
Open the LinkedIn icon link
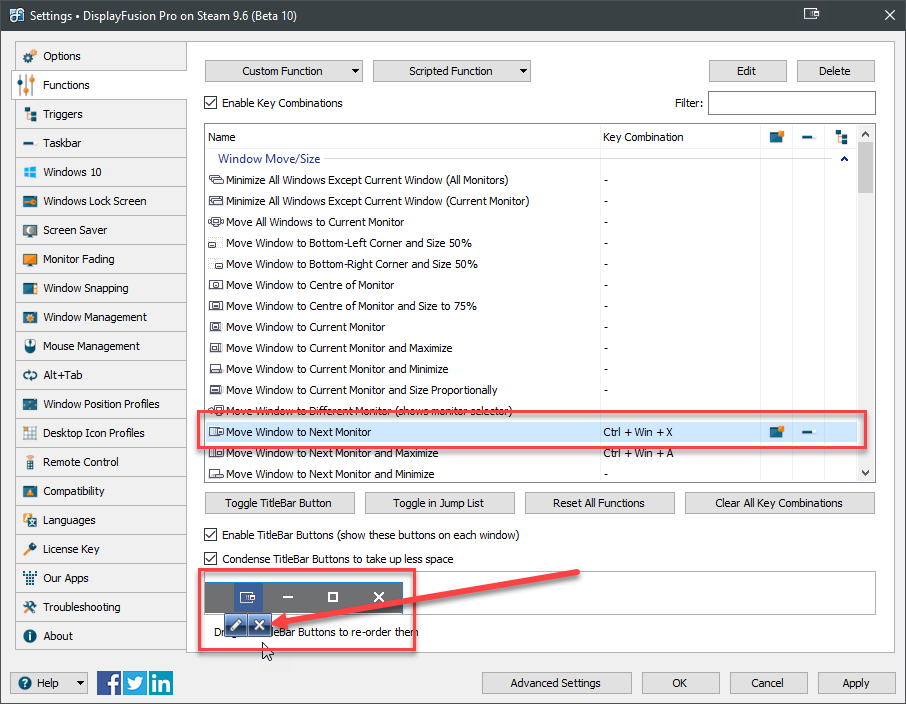(x=160, y=683)
